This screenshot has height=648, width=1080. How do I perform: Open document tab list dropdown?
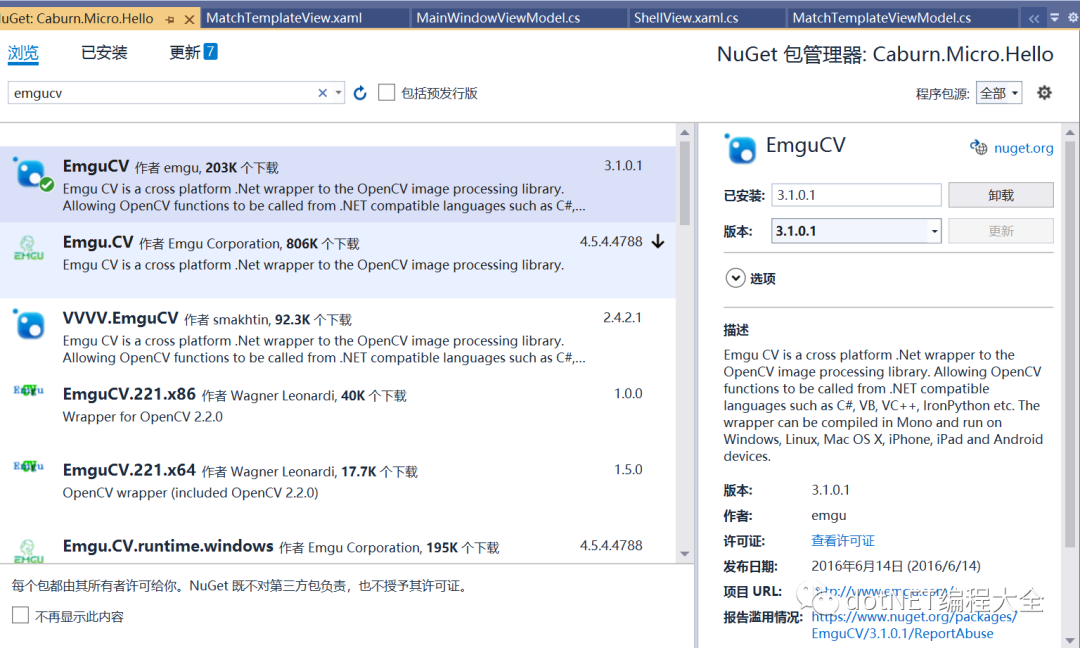pos(1054,19)
